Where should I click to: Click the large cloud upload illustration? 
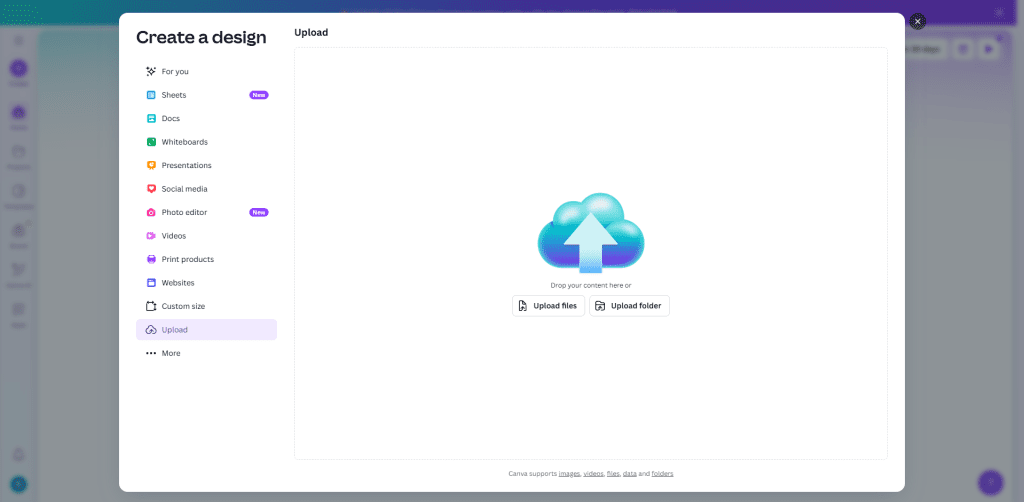click(x=590, y=232)
